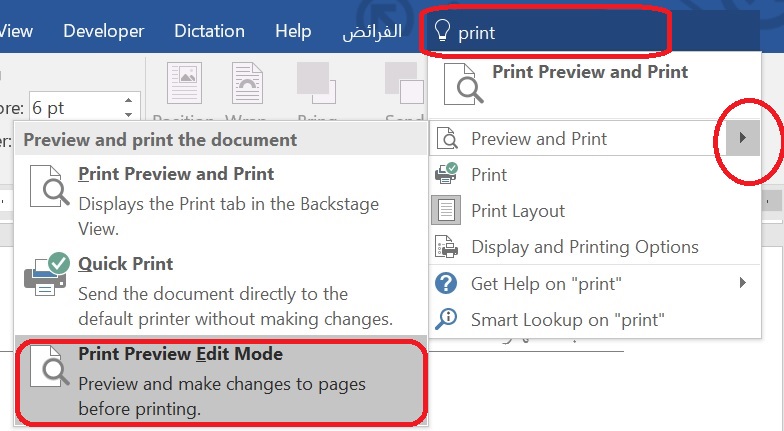The height and width of the screenshot is (431, 784).
Task: Click the Quick Print printer icon
Action: (46, 274)
